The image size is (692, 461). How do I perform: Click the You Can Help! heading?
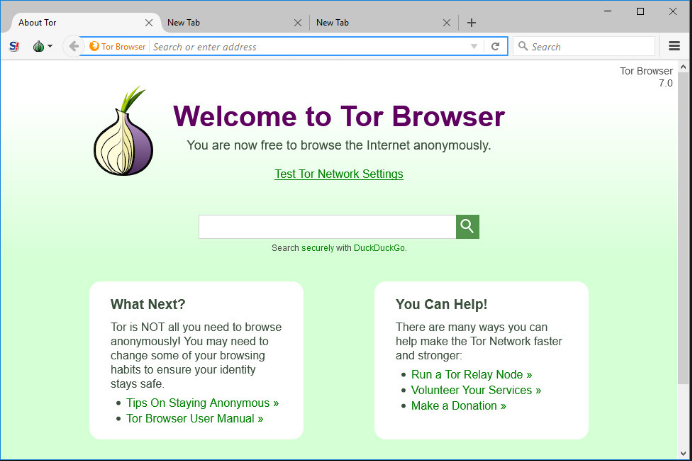coord(441,304)
